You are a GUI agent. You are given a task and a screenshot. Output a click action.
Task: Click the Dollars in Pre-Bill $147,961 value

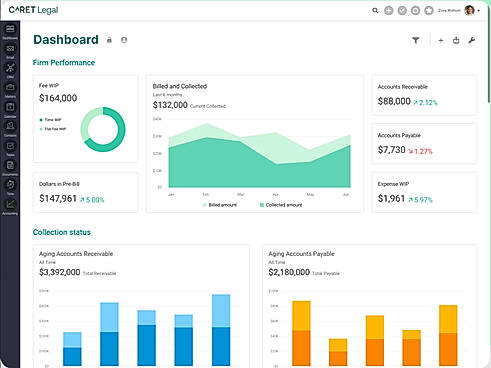[58, 198]
